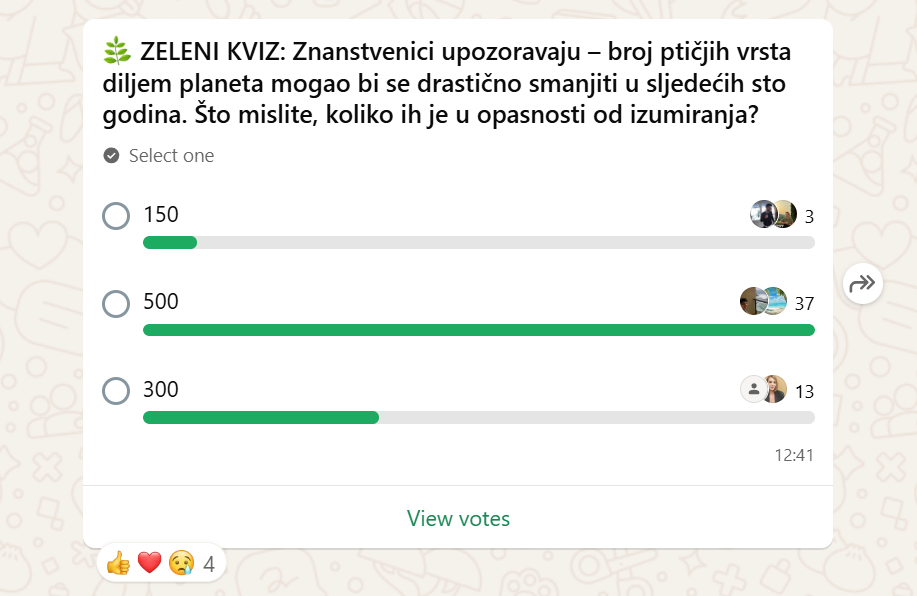Click the Select one checkmark icon
This screenshot has width=917, height=596.
pos(111,156)
